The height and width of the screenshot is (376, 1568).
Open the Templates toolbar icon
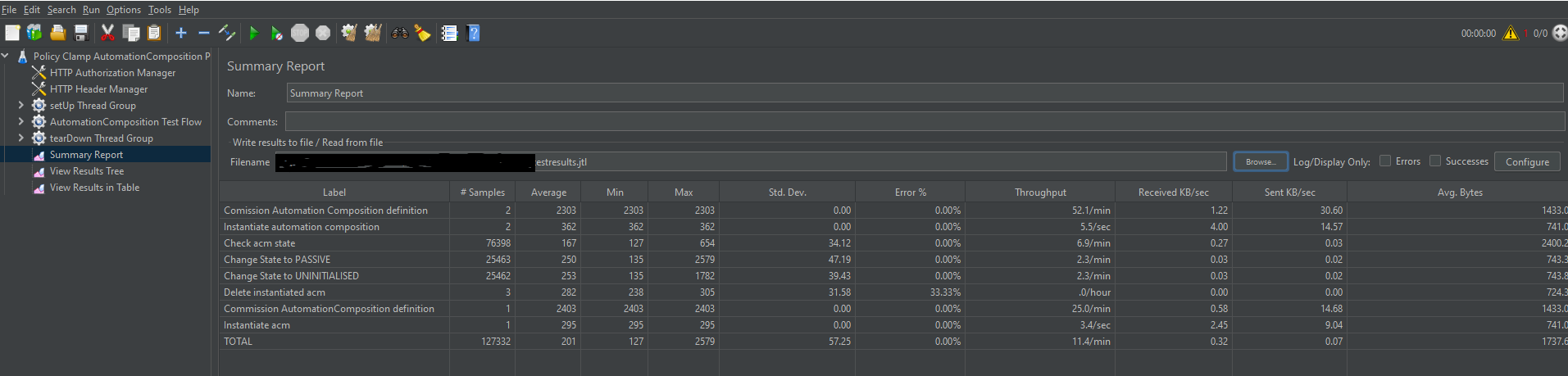point(34,33)
